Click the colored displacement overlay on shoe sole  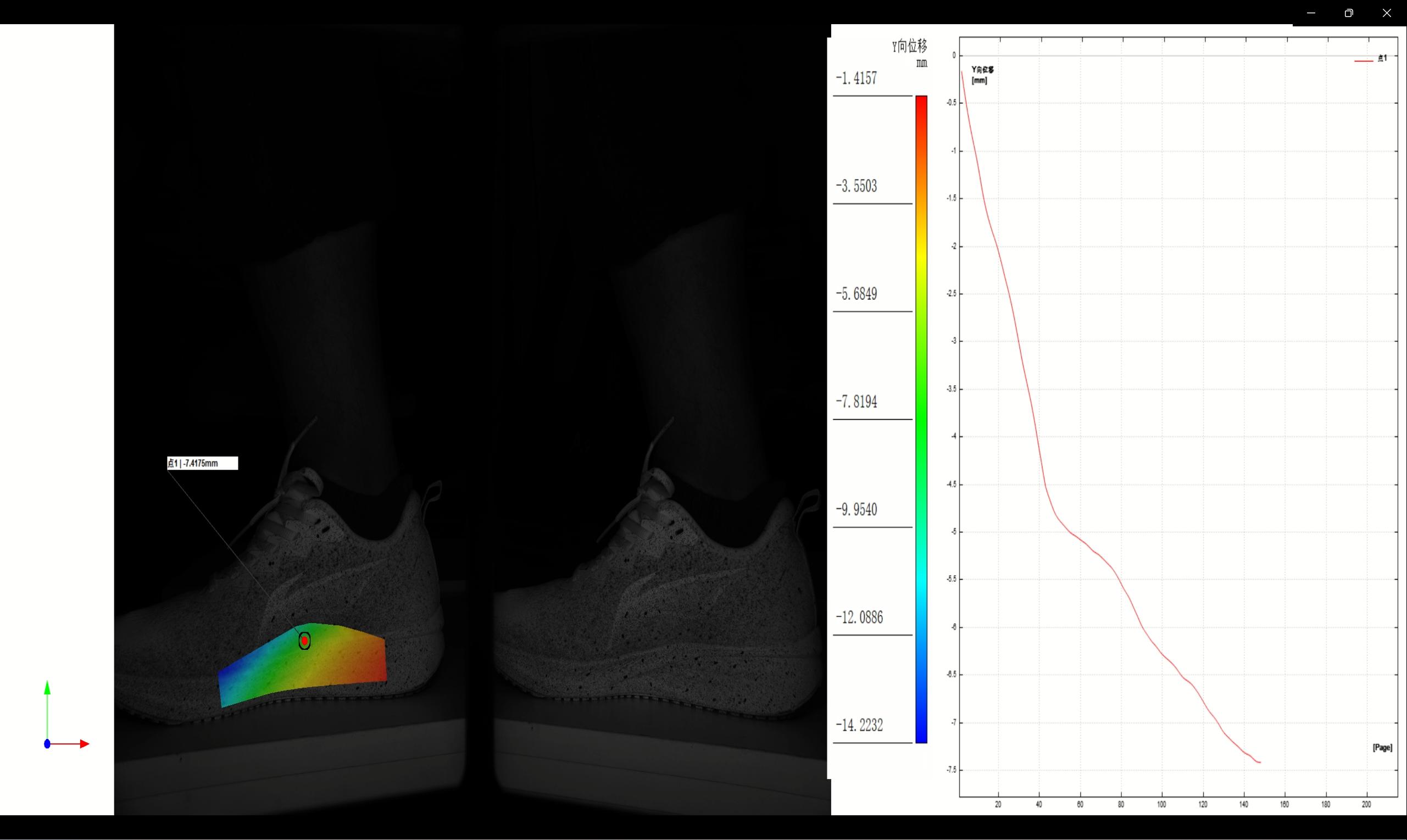[317, 665]
